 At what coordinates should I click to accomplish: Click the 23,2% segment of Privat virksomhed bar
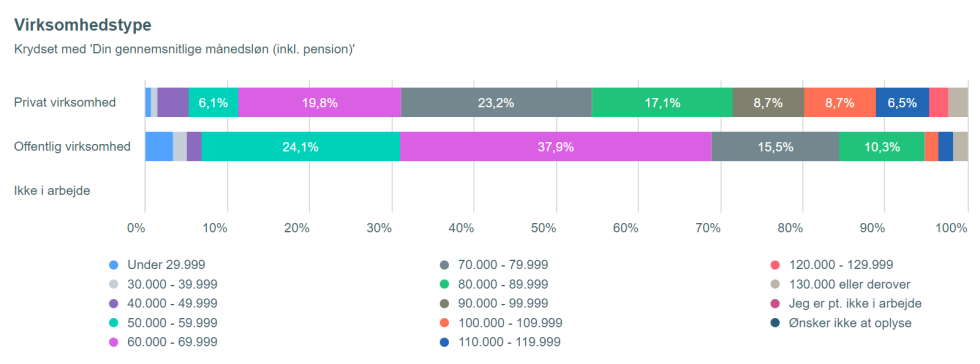[496, 103]
